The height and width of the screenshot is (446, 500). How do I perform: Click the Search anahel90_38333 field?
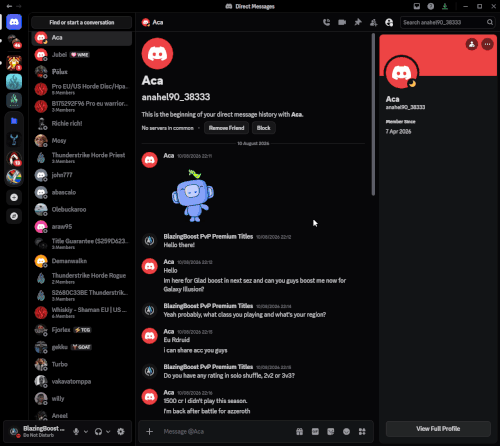447,22
